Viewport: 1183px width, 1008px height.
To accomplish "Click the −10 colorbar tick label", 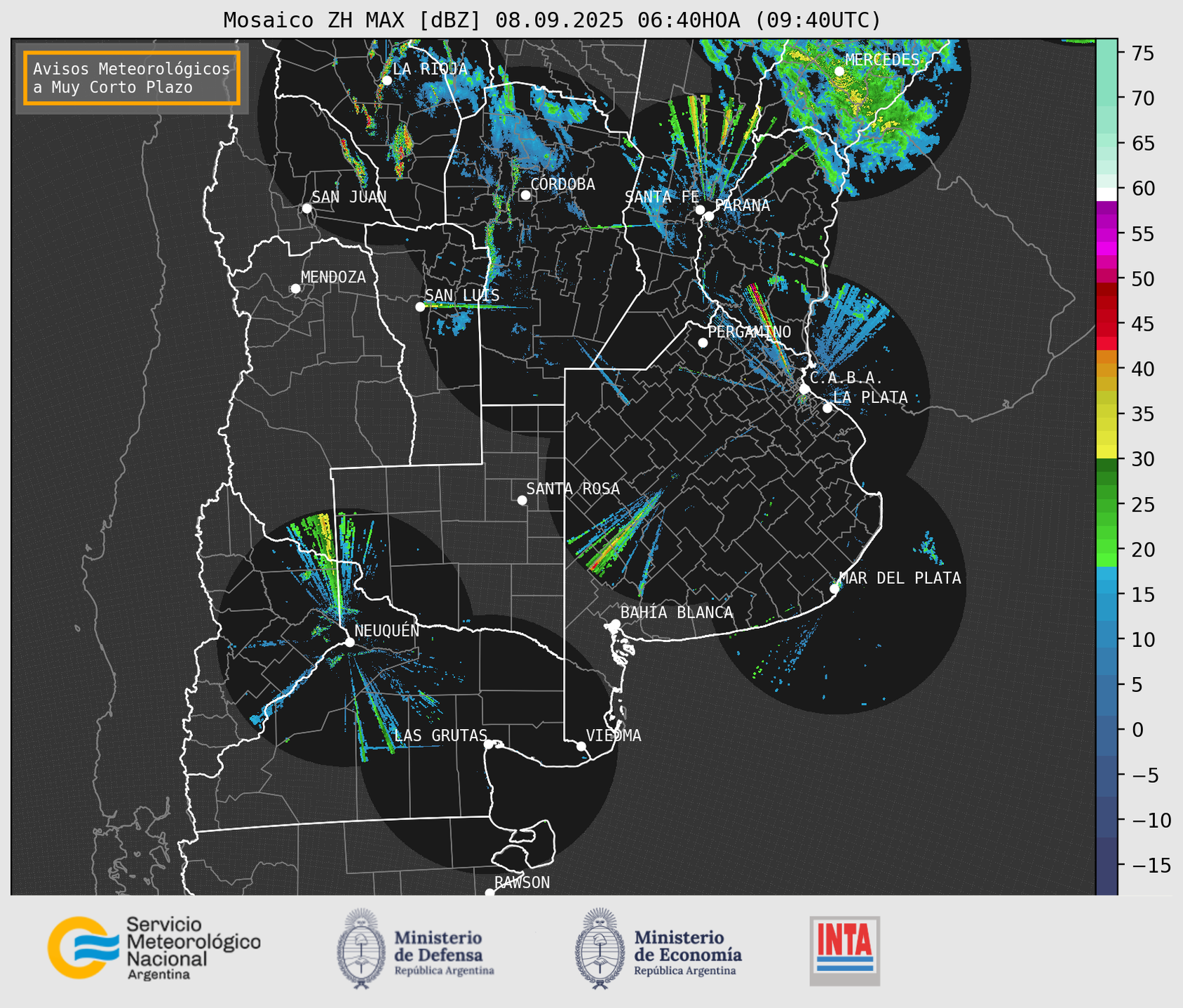I will [x=1151, y=820].
